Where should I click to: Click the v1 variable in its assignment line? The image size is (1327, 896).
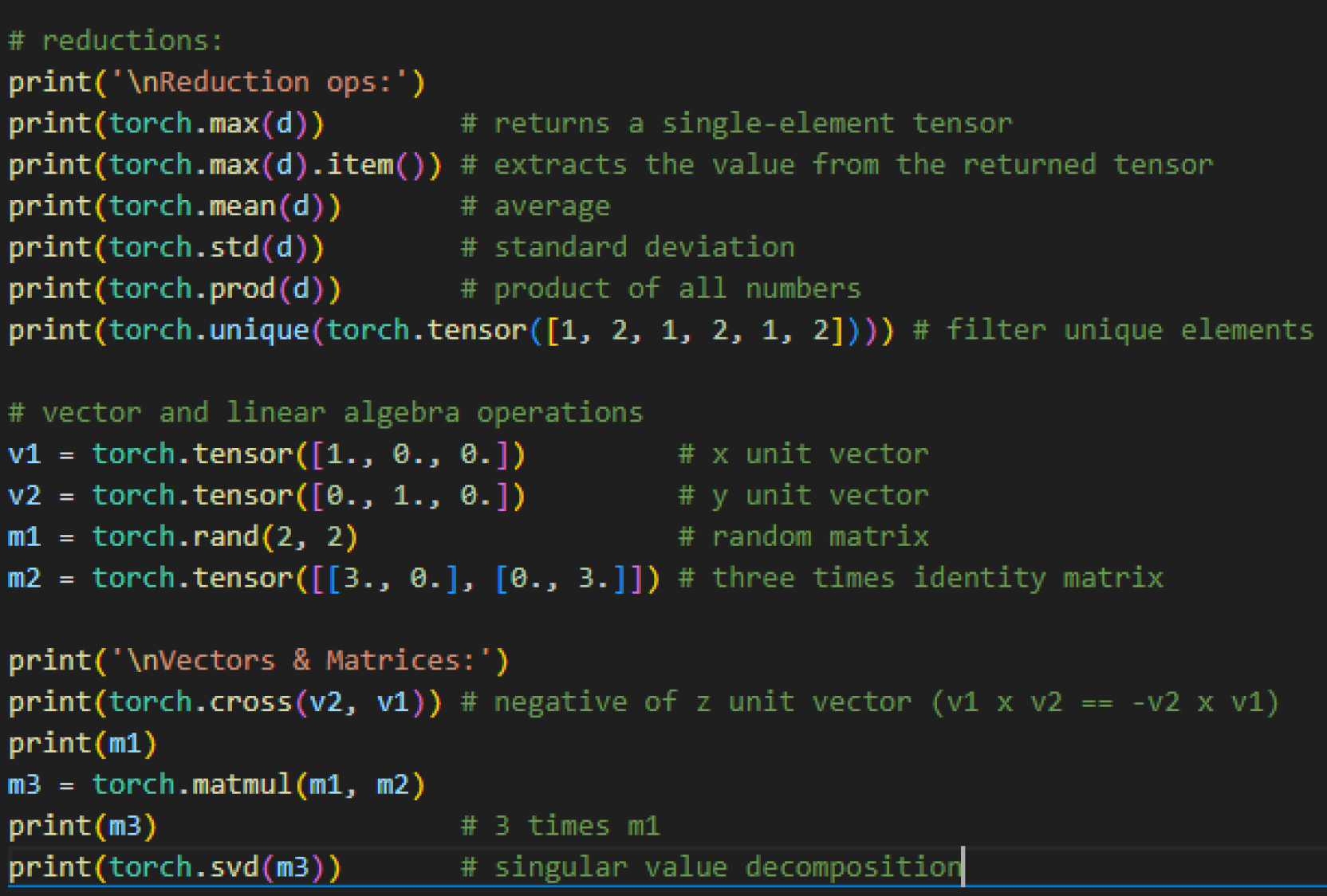[24, 454]
